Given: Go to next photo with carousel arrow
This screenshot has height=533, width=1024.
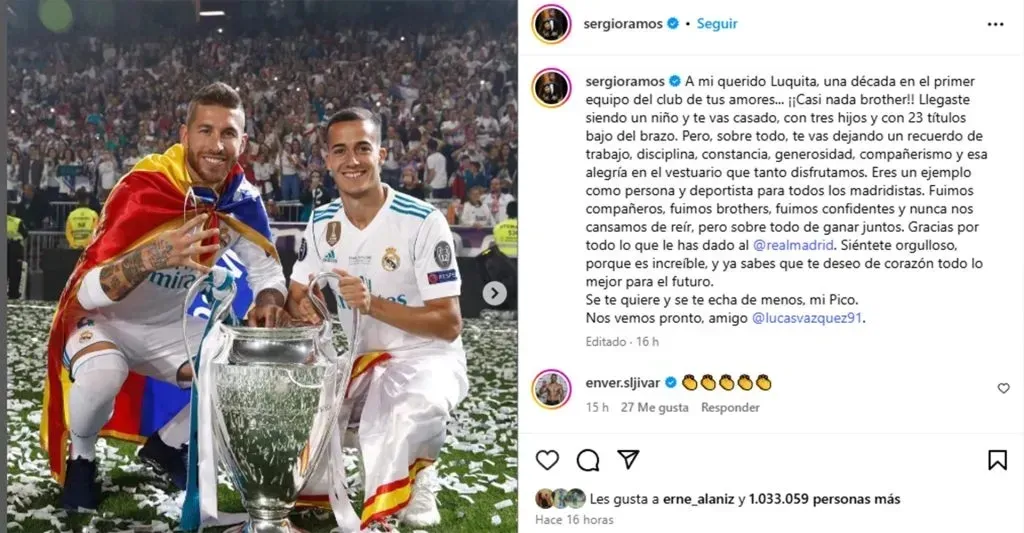Looking at the screenshot, I should [494, 293].
